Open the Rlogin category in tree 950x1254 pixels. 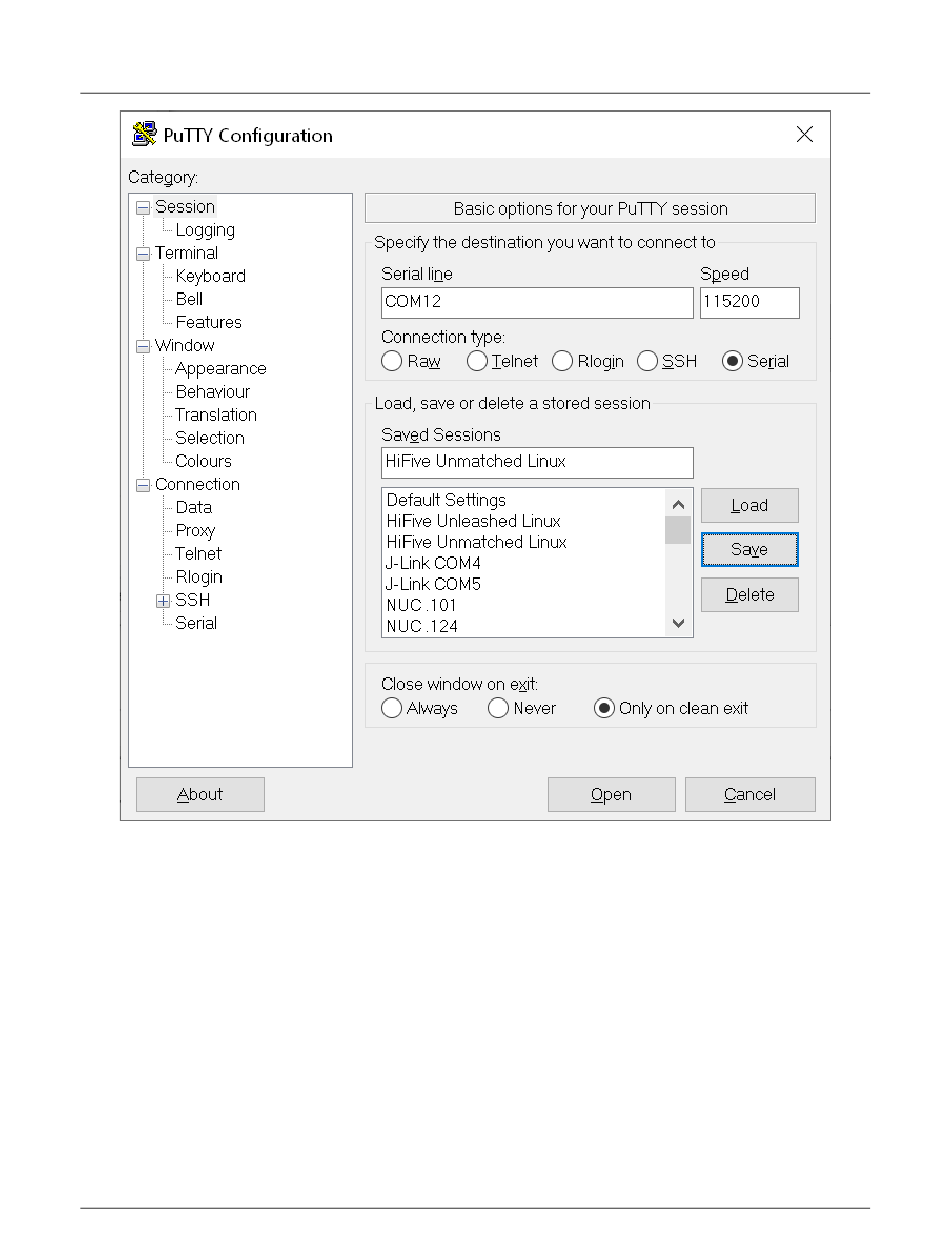click(198, 577)
